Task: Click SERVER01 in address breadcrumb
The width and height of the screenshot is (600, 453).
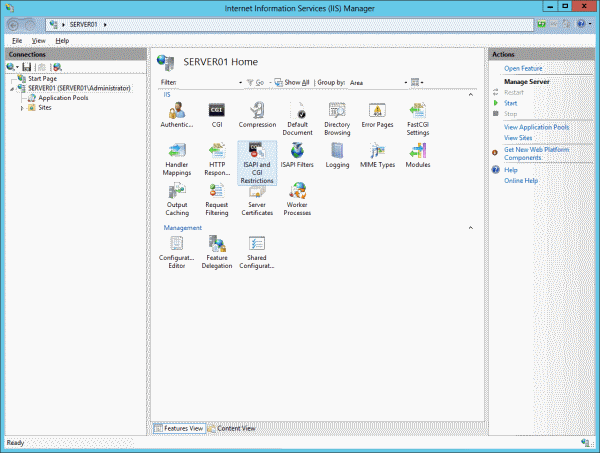Action: (83, 24)
